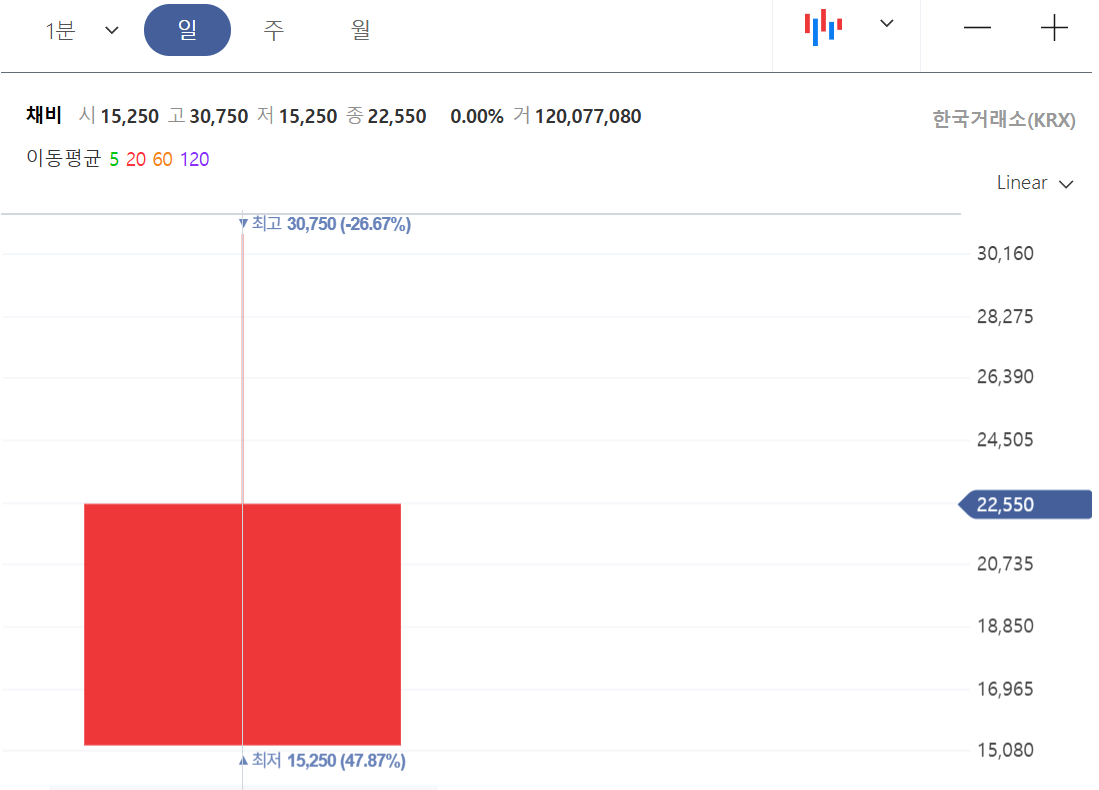Click the closing price 종 22,550
The image size is (1099, 790).
[387, 116]
